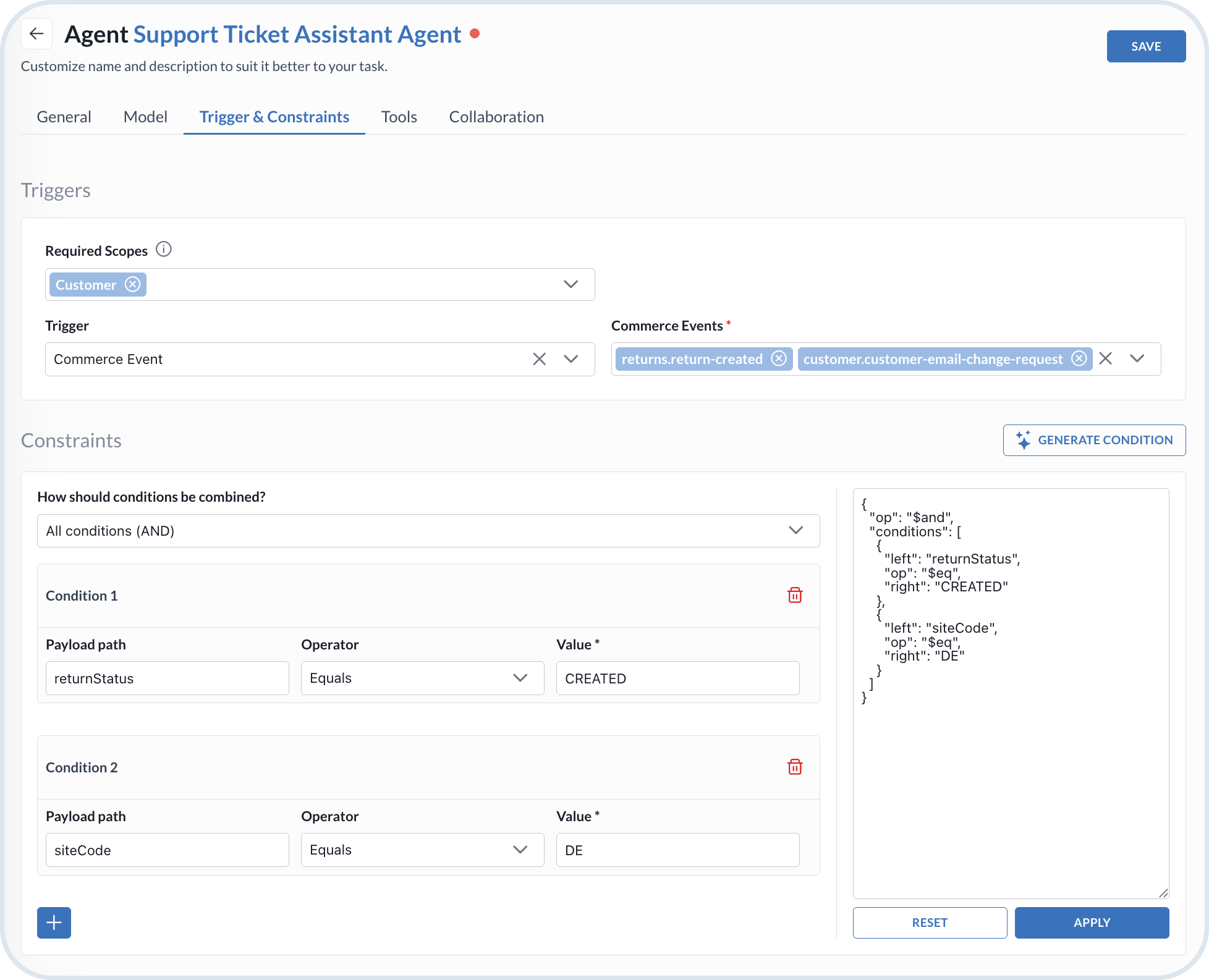Click the Support Ticket Assistant Agent title
The width and height of the screenshot is (1209, 980).
297,35
